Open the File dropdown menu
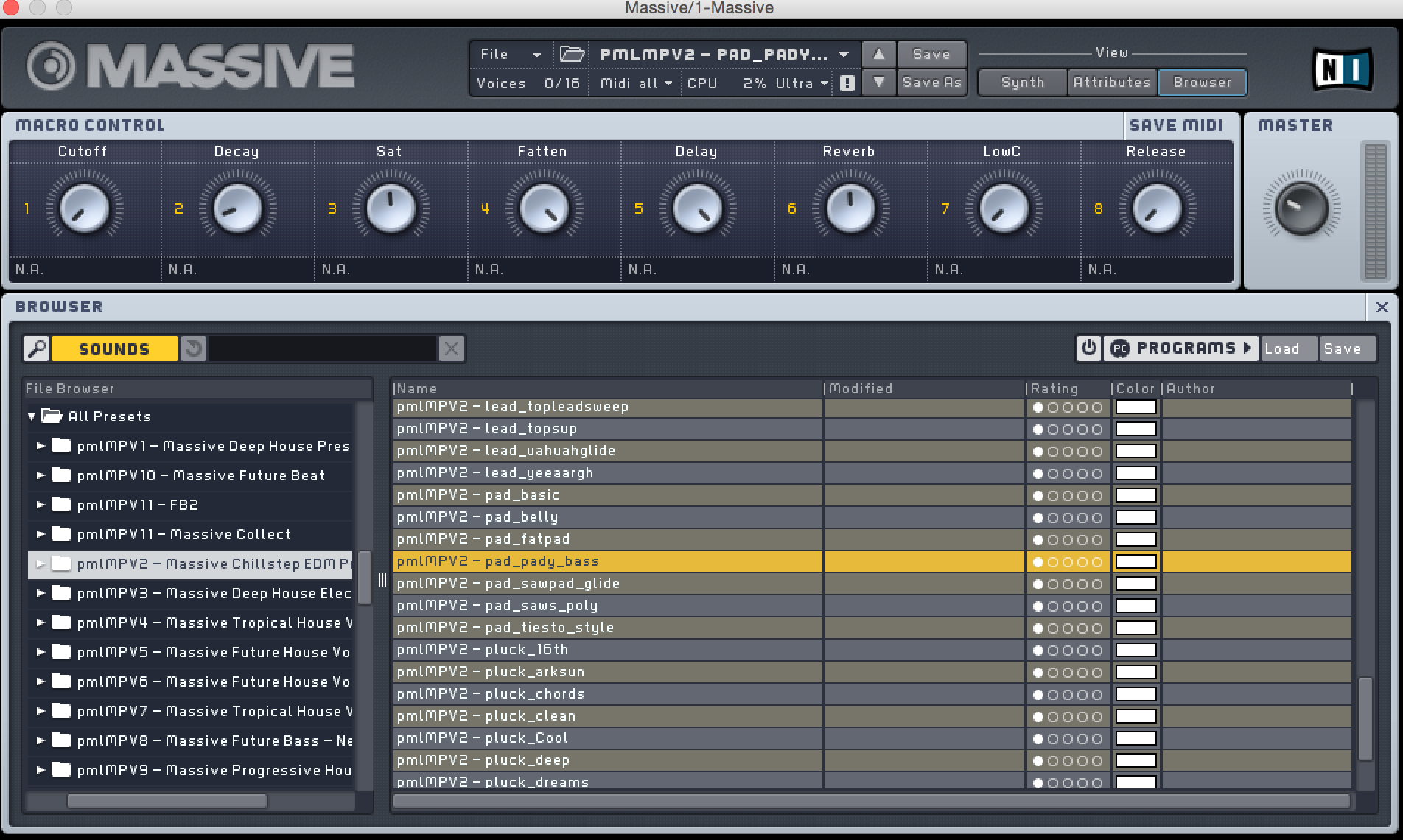1403x840 pixels. pos(510,54)
